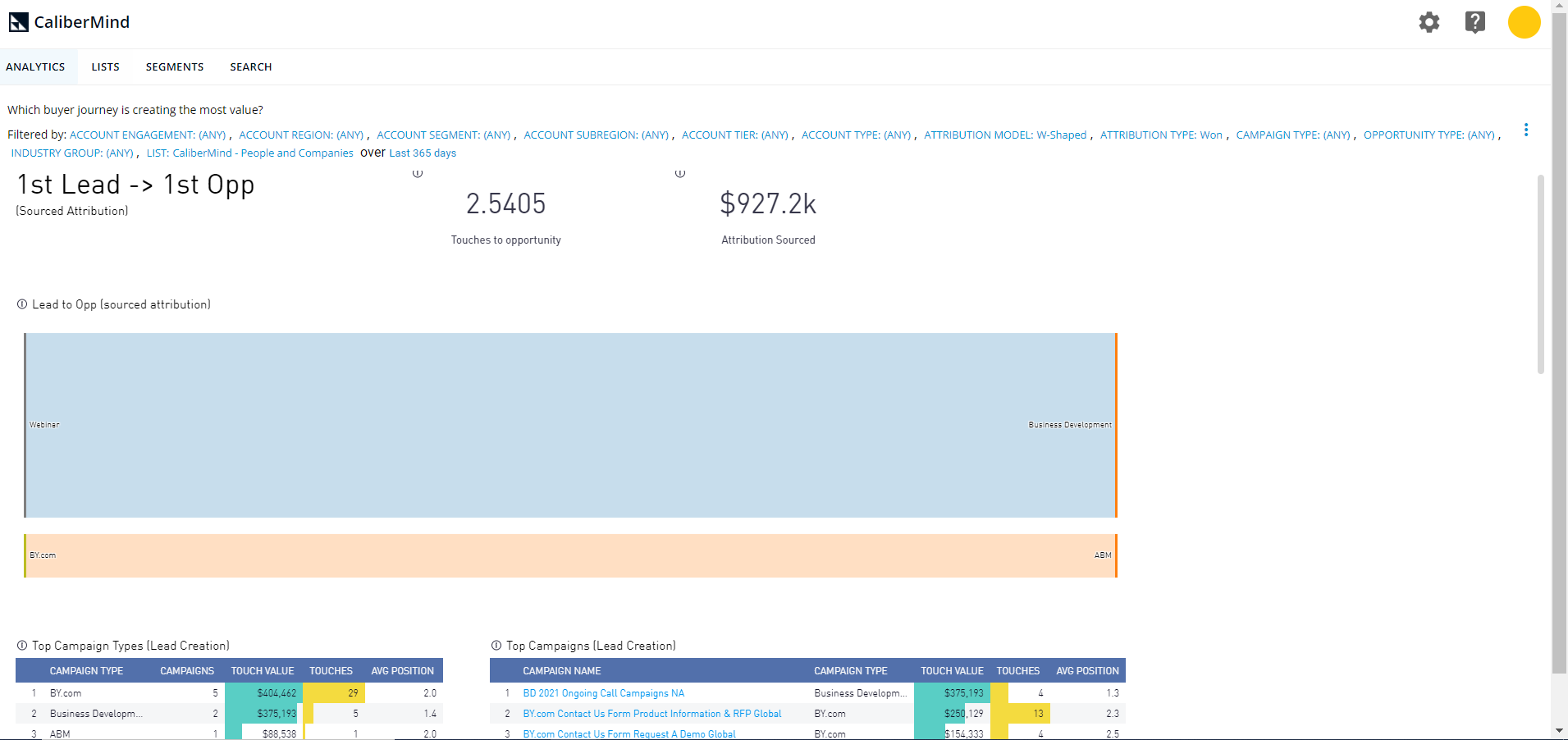Open the settings gear icon

pyautogui.click(x=1429, y=22)
